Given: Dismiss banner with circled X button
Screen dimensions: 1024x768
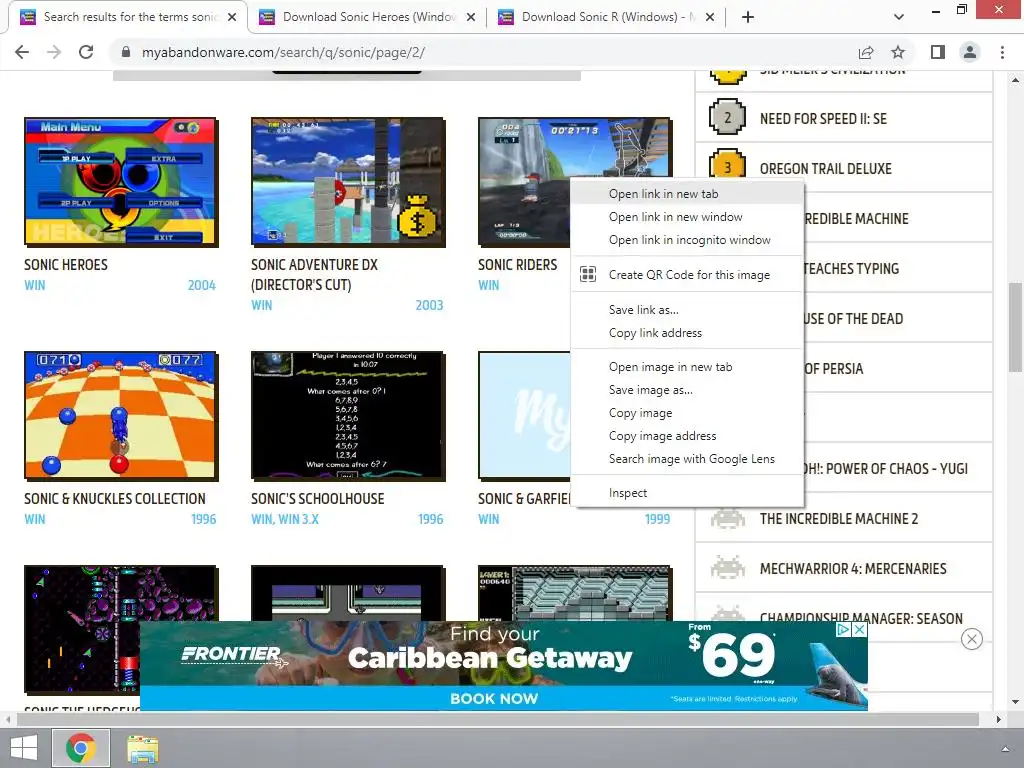Looking at the screenshot, I should pyautogui.click(x=972, y=639).
